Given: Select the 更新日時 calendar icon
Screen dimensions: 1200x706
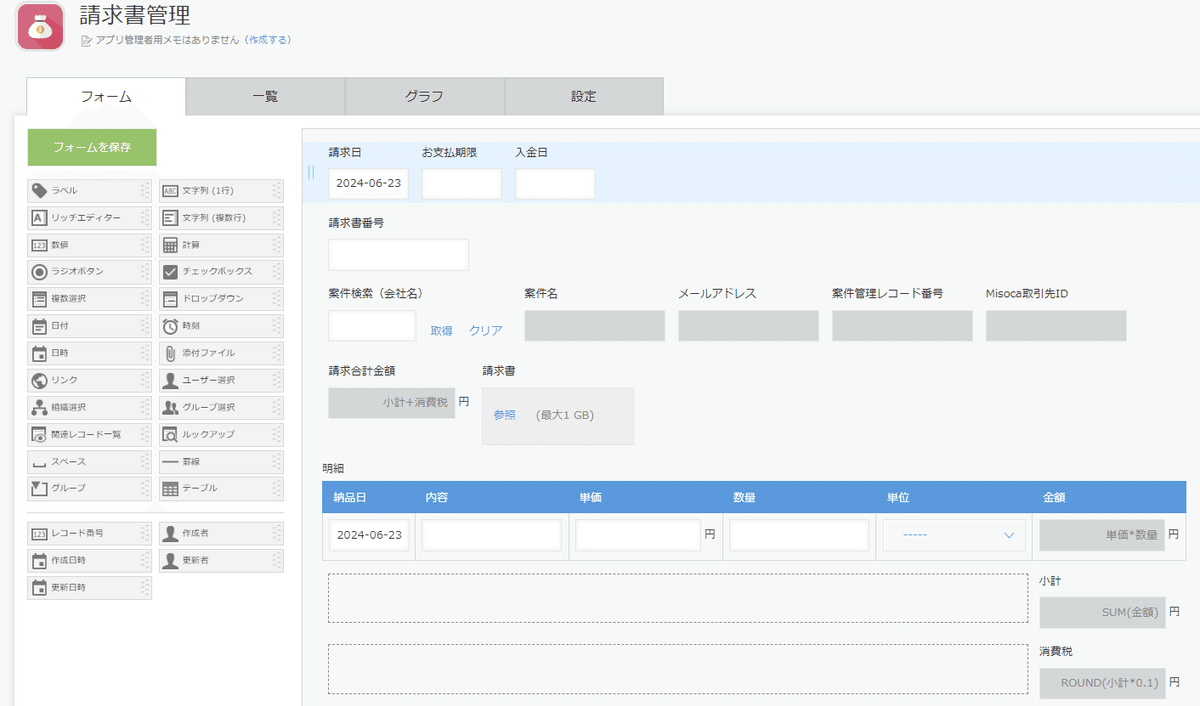Looking at the screenshot, I should (x=39, y=588).
